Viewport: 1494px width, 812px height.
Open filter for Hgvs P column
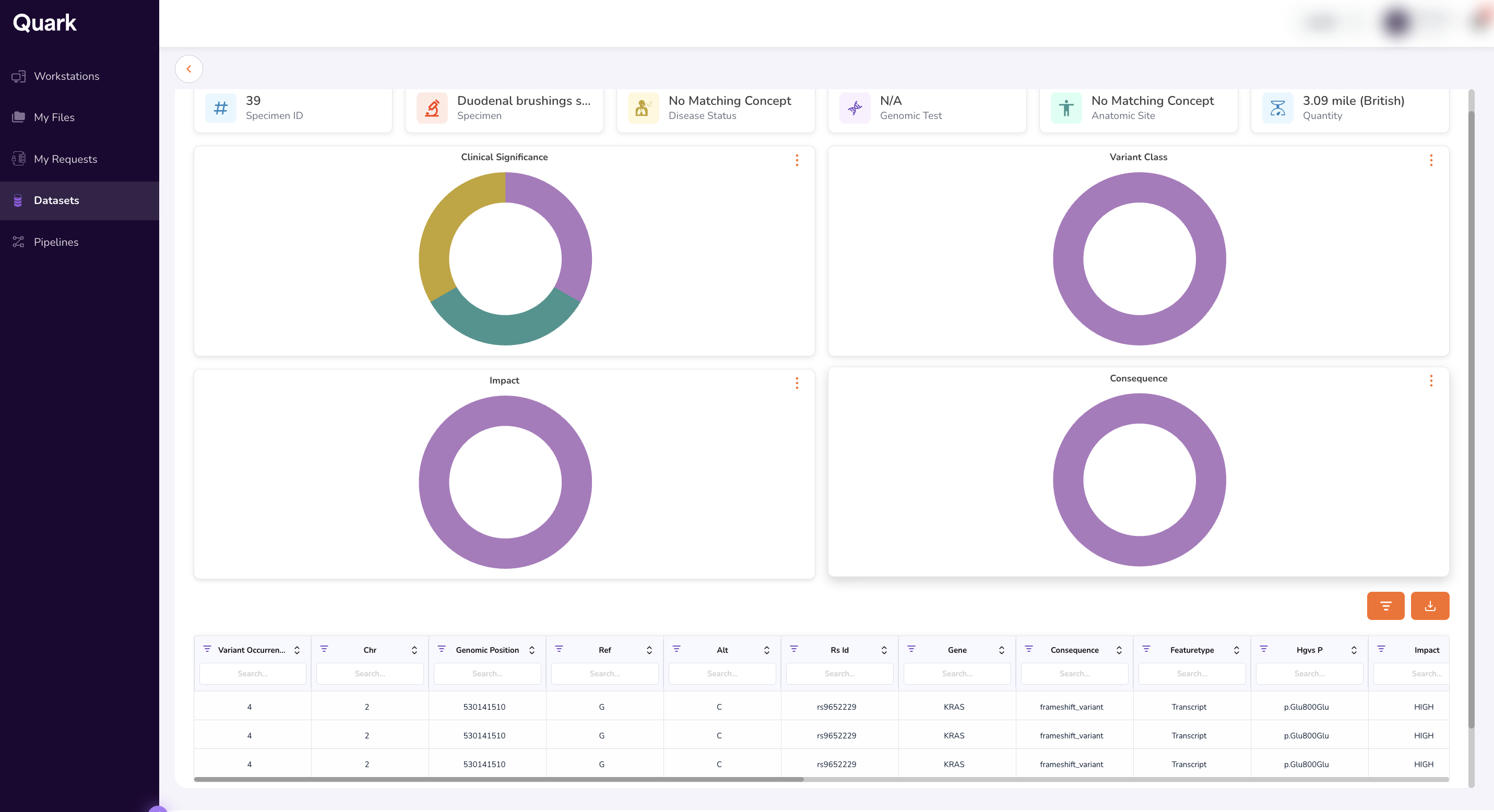coord(1264,649)
